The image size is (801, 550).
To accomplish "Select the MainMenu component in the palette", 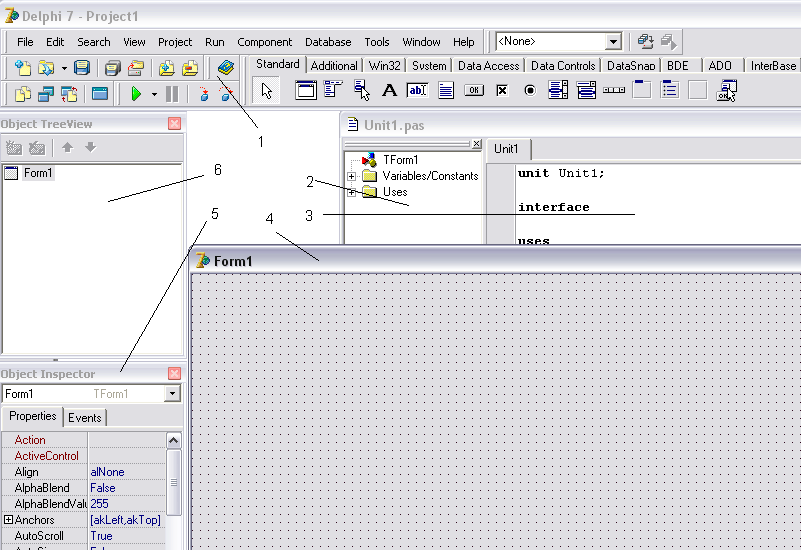I will [x=334, y=90].
